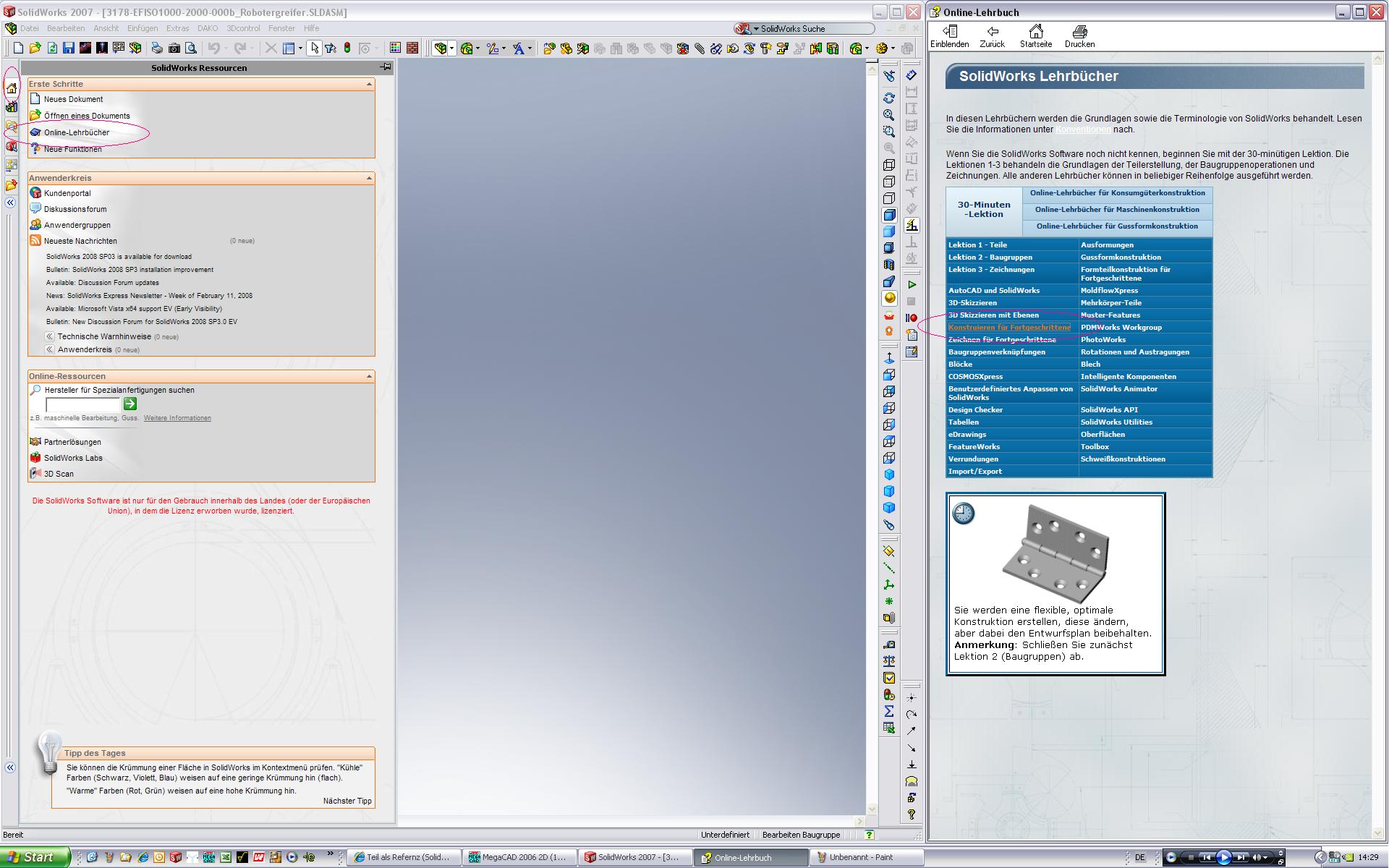Open the Einfügen menu
1389x868 pixels.
coord(143,28)
